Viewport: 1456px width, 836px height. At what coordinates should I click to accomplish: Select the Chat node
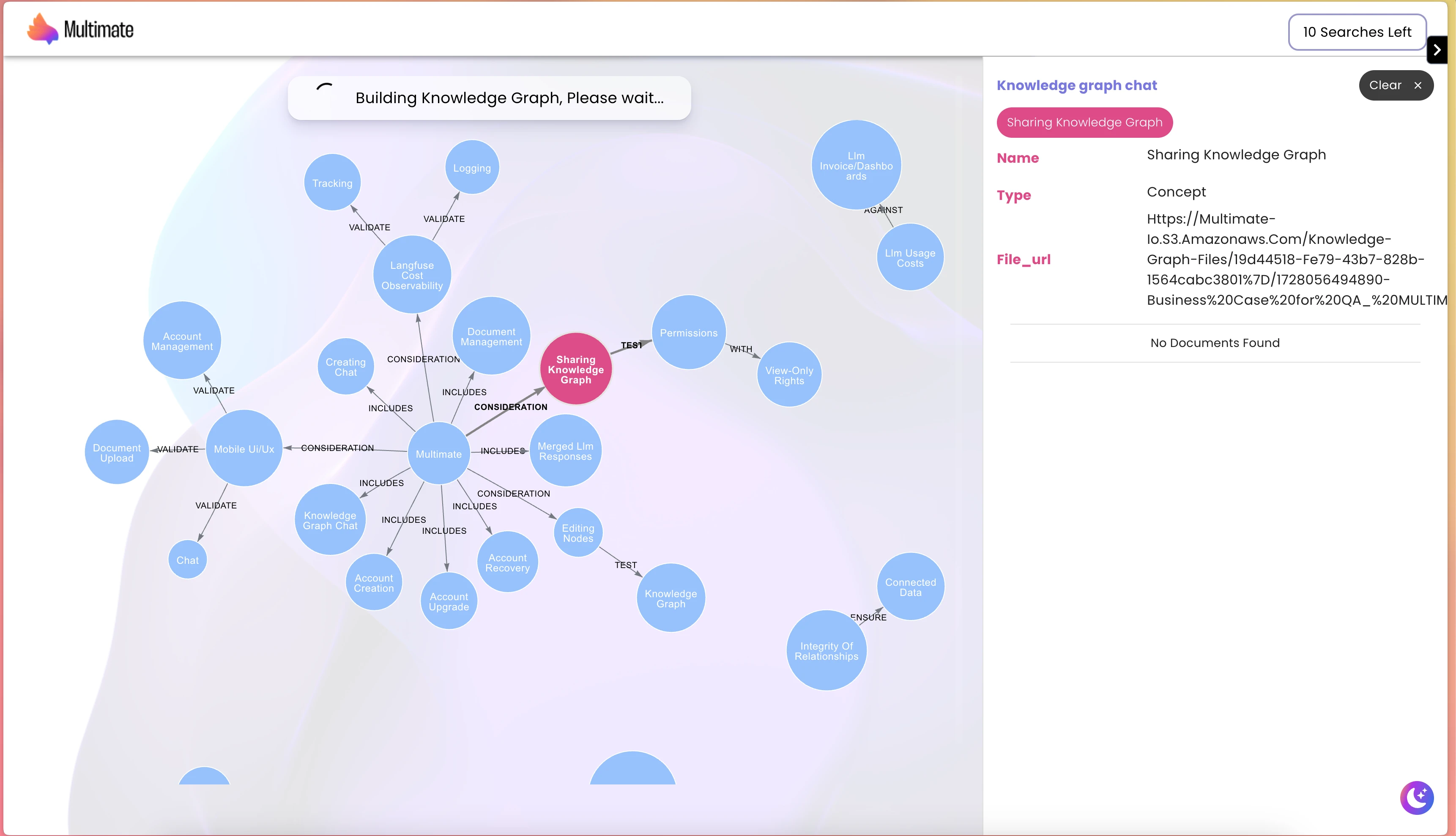tap(188, 560)
